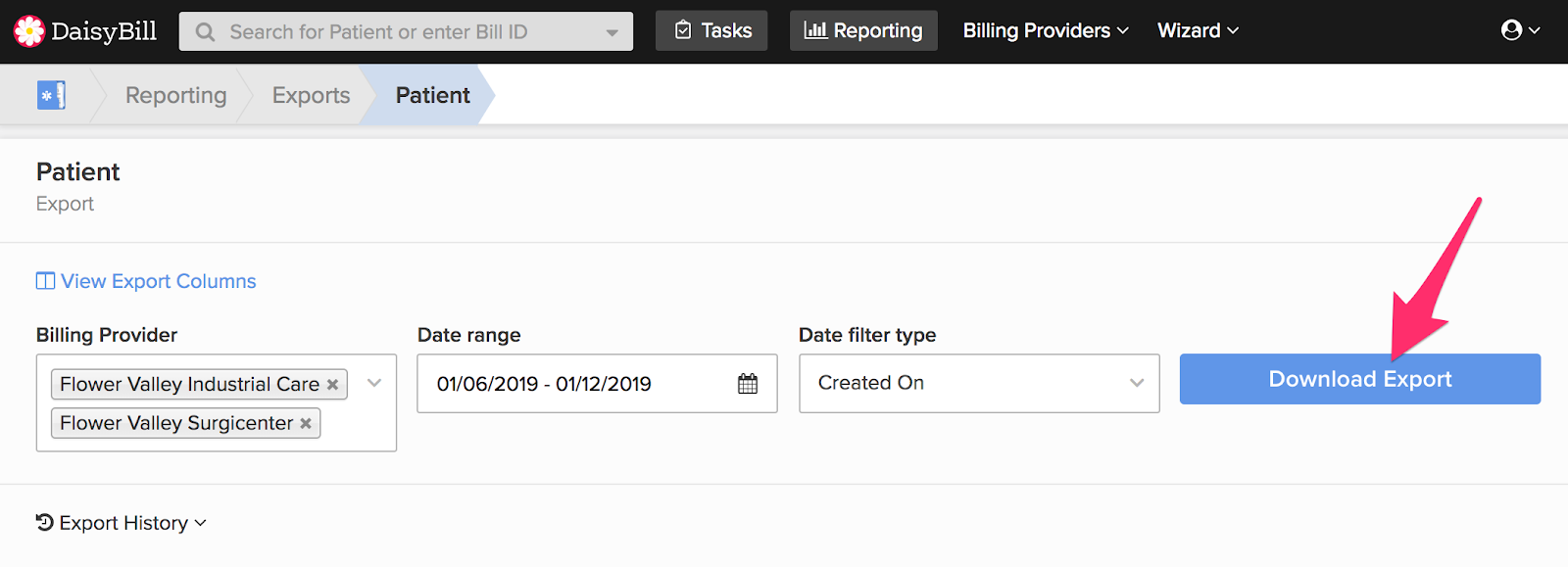
Task: Click the date range input field
Action: pos(597,384)
